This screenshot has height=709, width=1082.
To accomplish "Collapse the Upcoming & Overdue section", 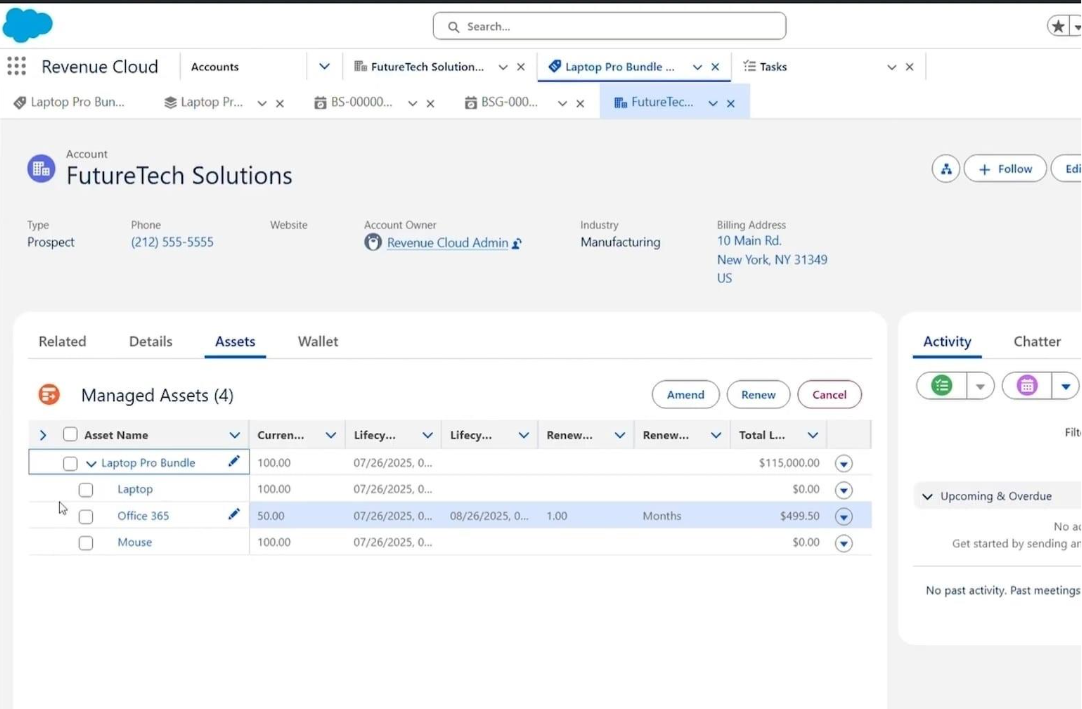I will [x=927, y=497].
